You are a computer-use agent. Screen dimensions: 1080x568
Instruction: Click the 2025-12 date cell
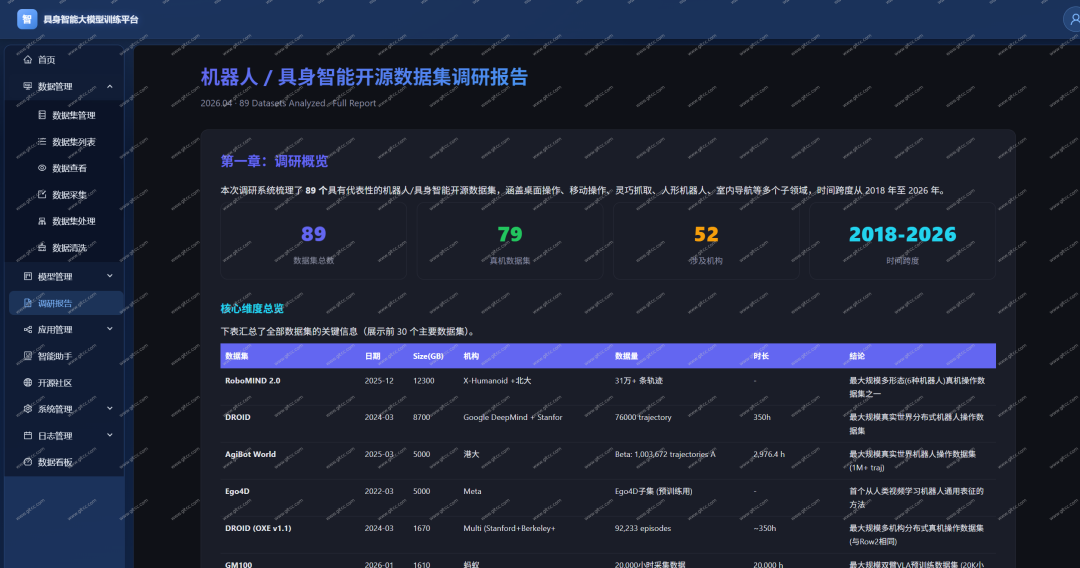click(379, 381)
